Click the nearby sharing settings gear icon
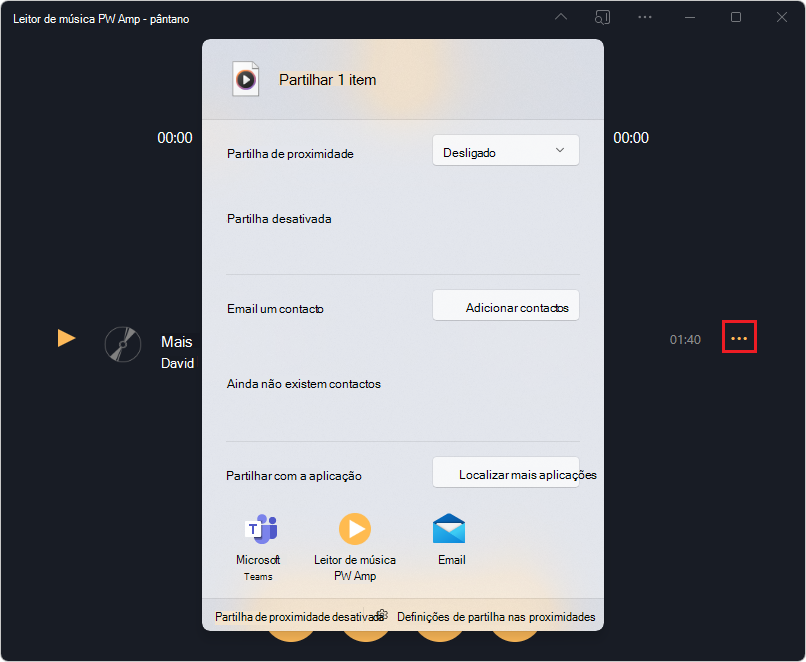The image size is (806, 662). [381, 617]
